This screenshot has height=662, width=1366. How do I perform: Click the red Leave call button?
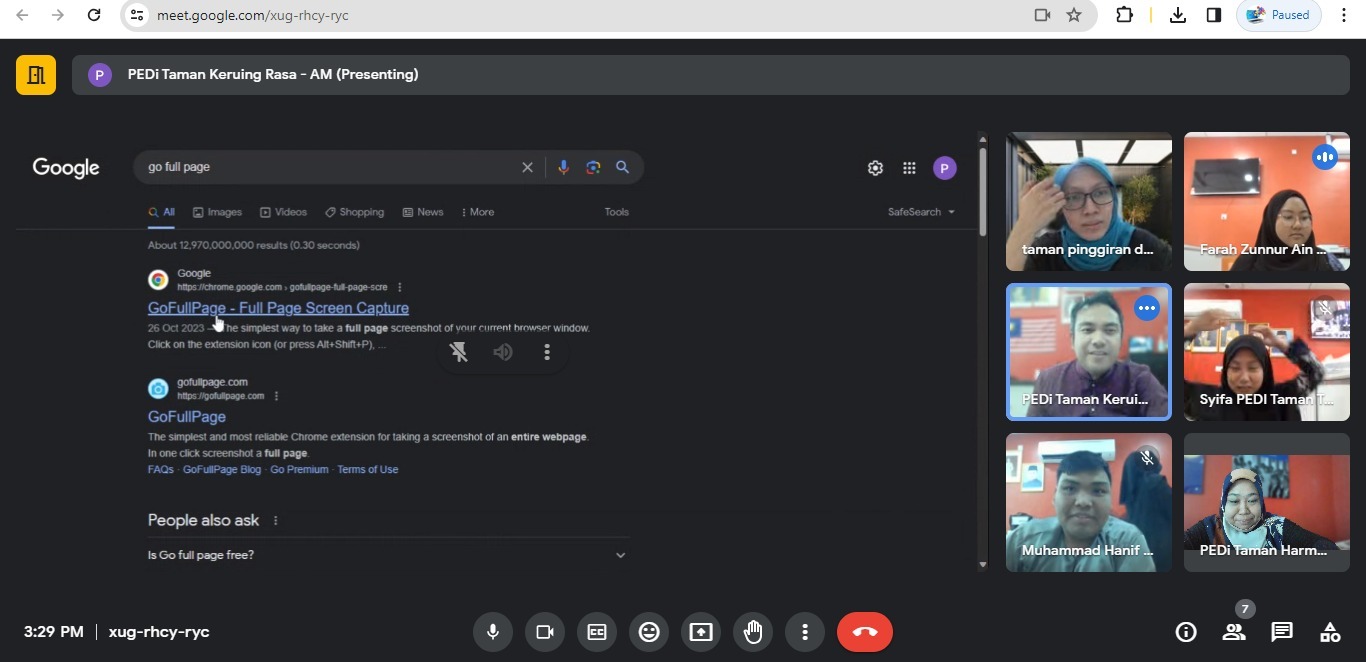(x=864, y=632)
